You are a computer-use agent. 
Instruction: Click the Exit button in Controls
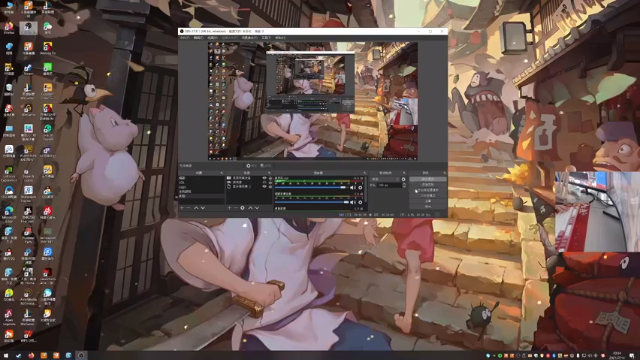[428, 207]
